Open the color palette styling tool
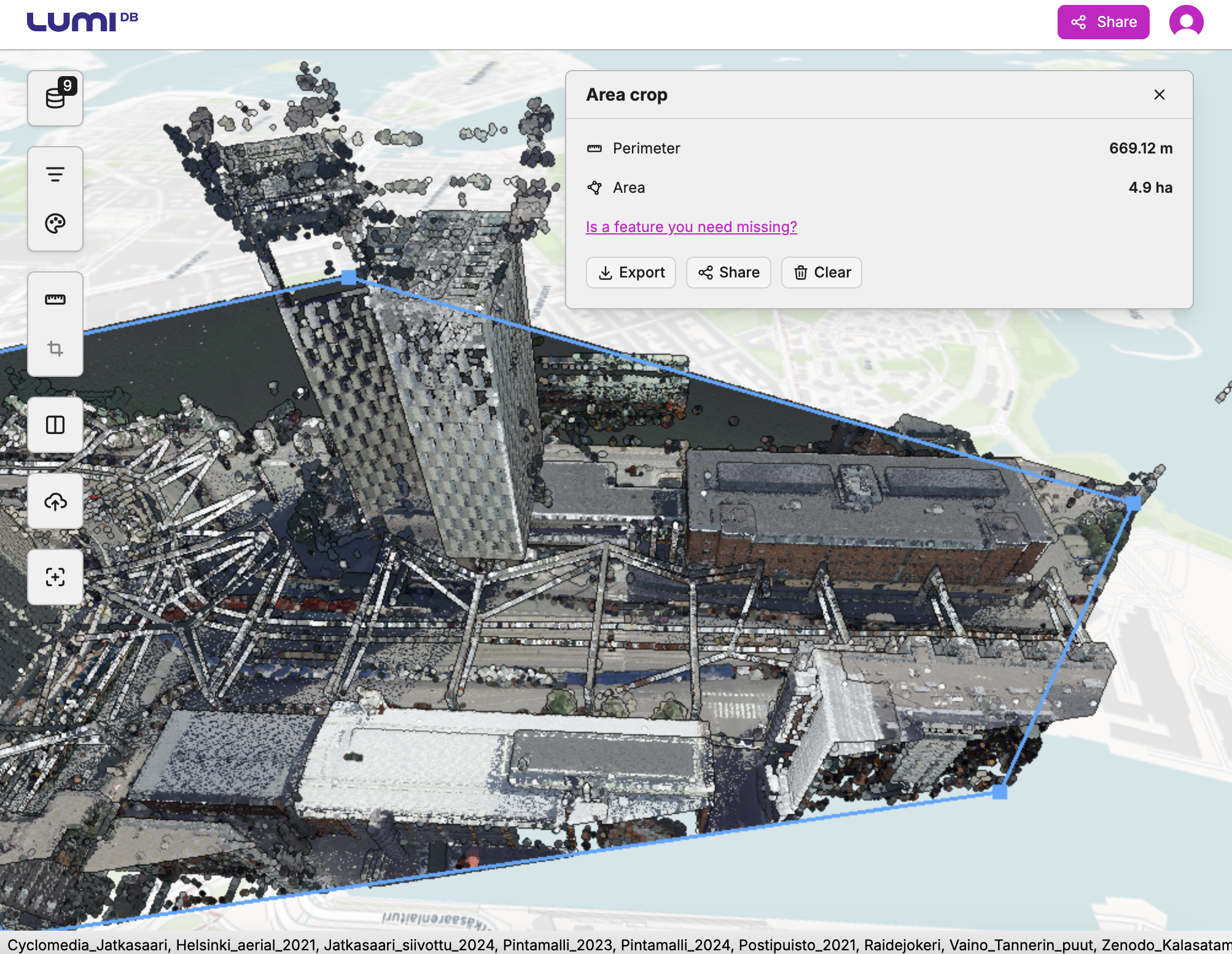The image size is (1232, 954). 55,223
